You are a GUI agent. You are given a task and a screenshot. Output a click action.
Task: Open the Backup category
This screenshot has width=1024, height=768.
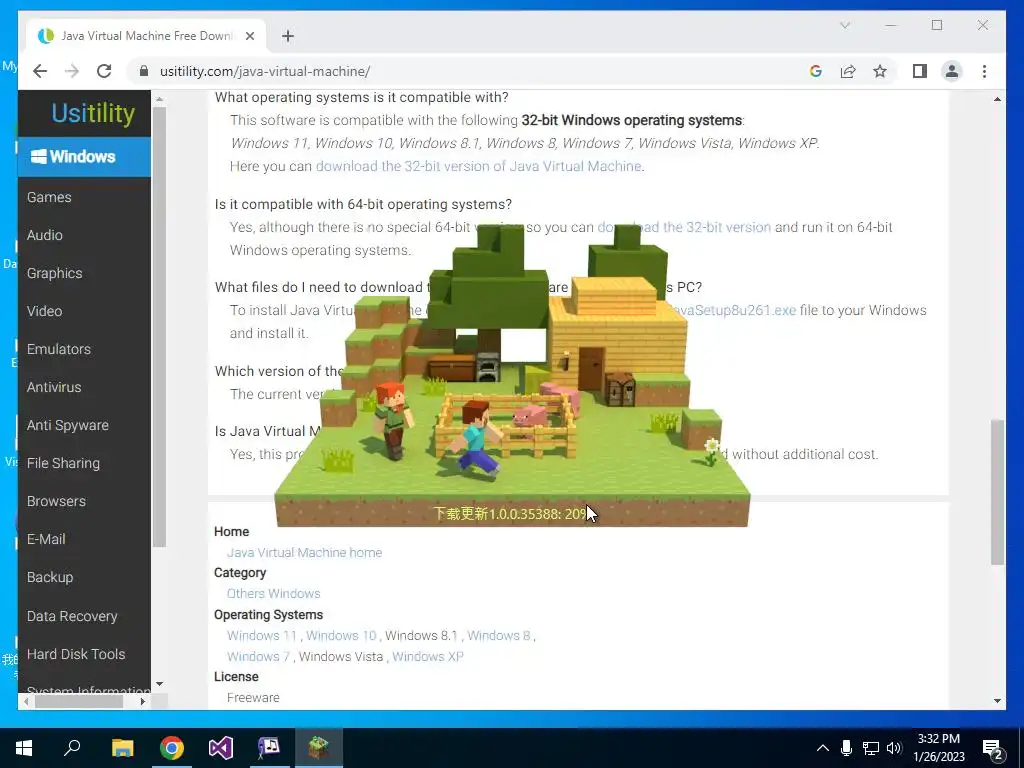pyautogui.click(x=50, y=577)
